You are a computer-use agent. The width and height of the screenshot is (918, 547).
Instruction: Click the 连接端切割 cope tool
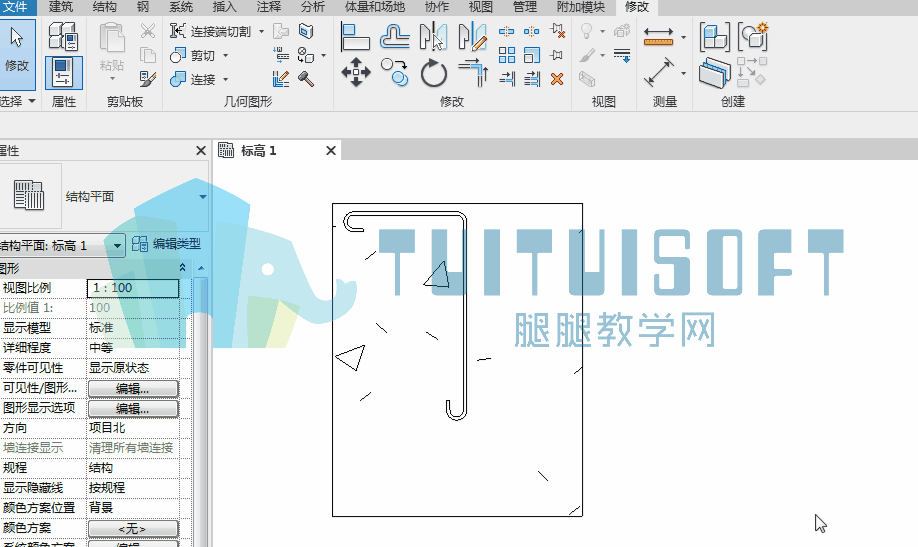pyautogui.click(x=210, y=31)
